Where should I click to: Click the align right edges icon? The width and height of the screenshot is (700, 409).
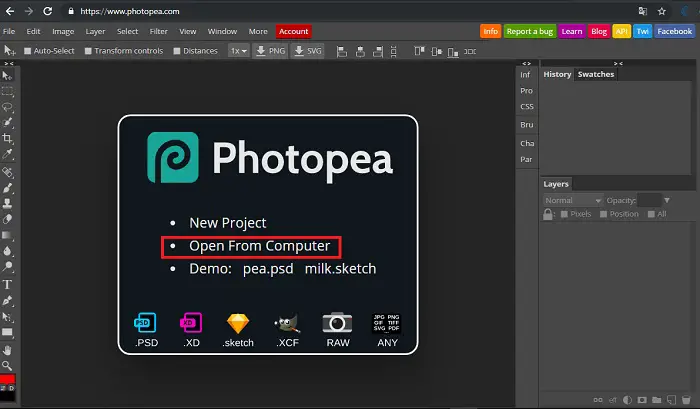click(x=378, y=51)
